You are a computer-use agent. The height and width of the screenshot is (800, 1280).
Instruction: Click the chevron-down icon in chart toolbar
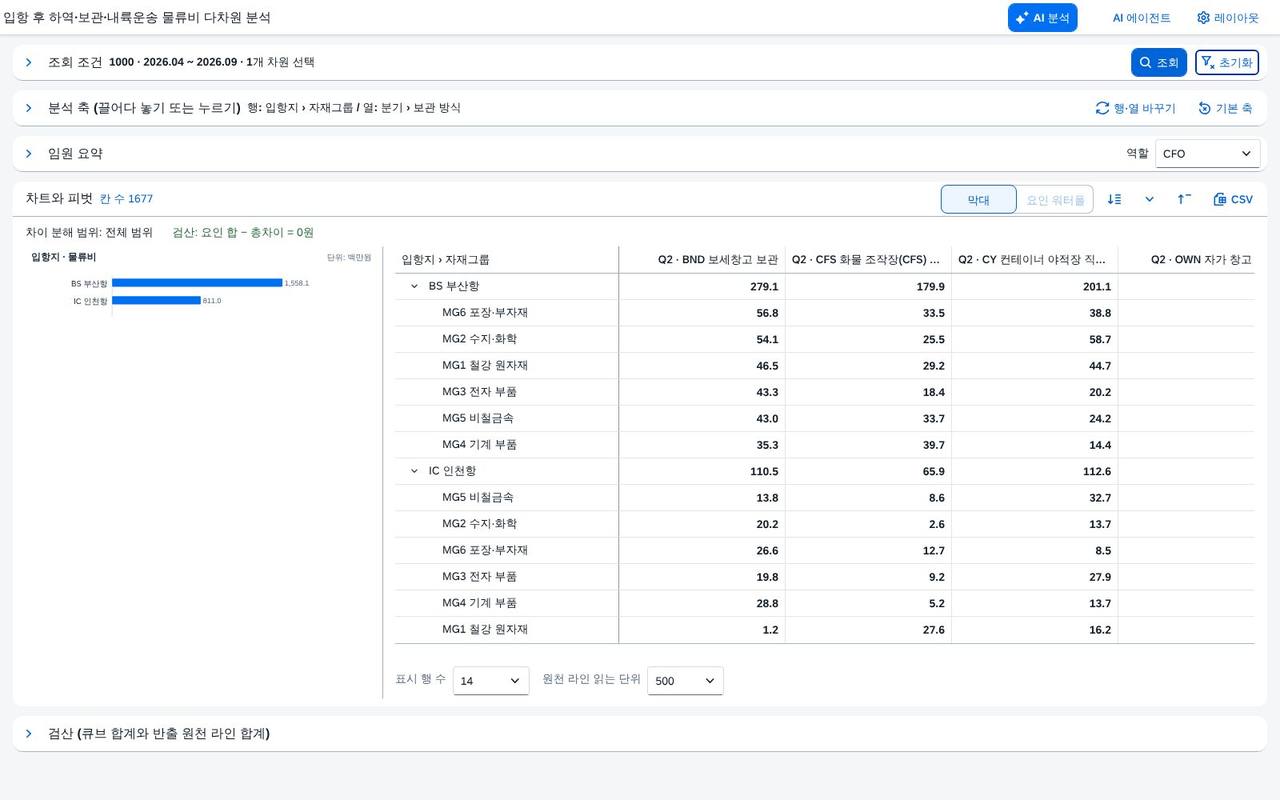pos(1150,199)
